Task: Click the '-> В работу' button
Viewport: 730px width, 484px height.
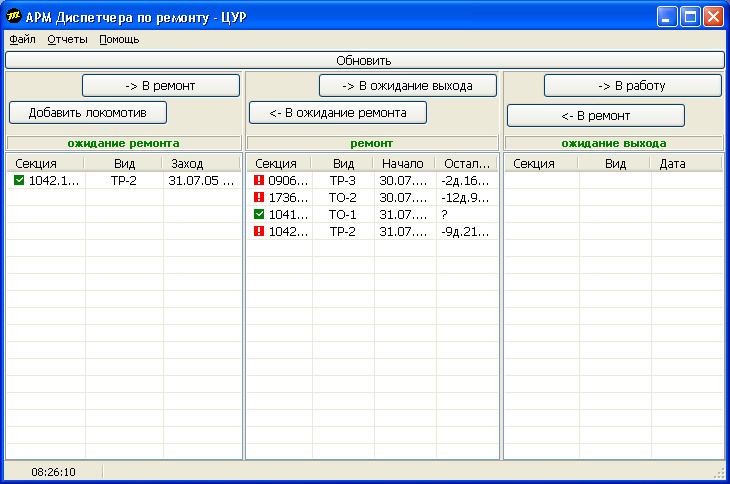Action: 633,86
